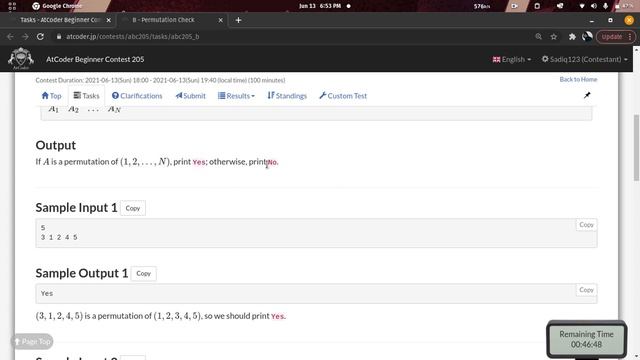640x360 pixels.
Task: Jump to Page Top
Action: pyautogui.click(x=32, y=342)
